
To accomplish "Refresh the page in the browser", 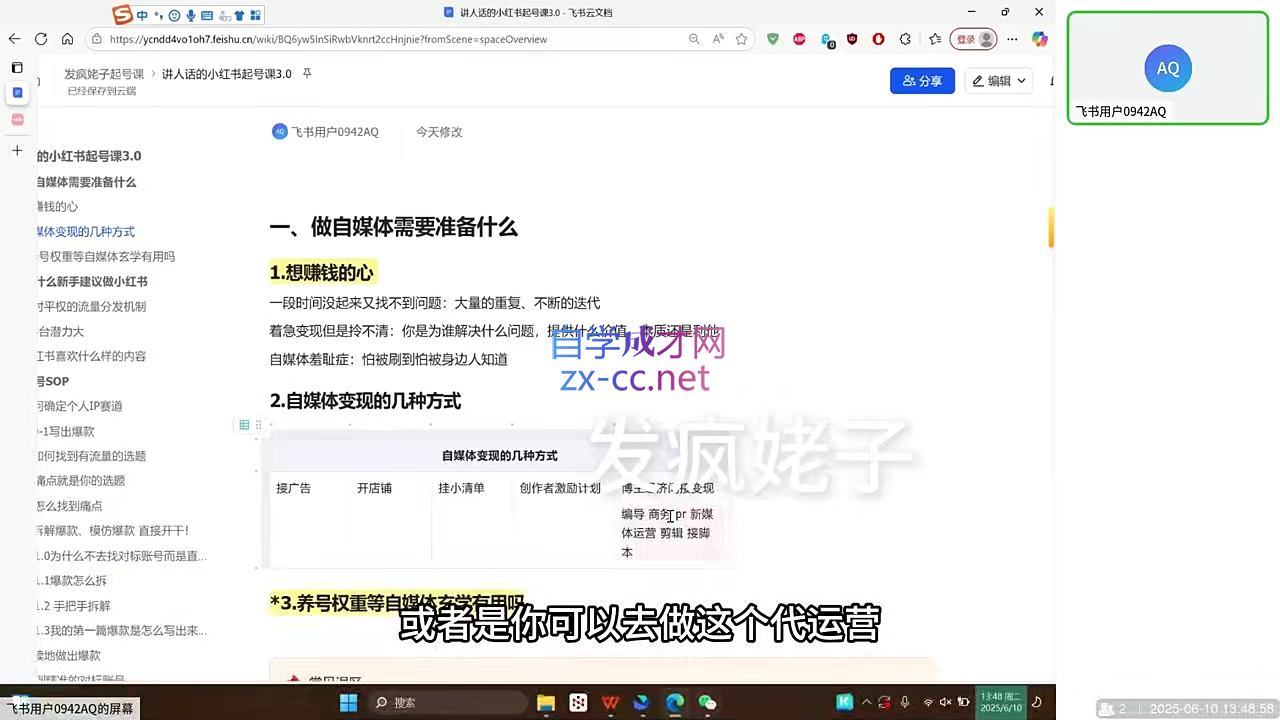I will click(41, 39).
